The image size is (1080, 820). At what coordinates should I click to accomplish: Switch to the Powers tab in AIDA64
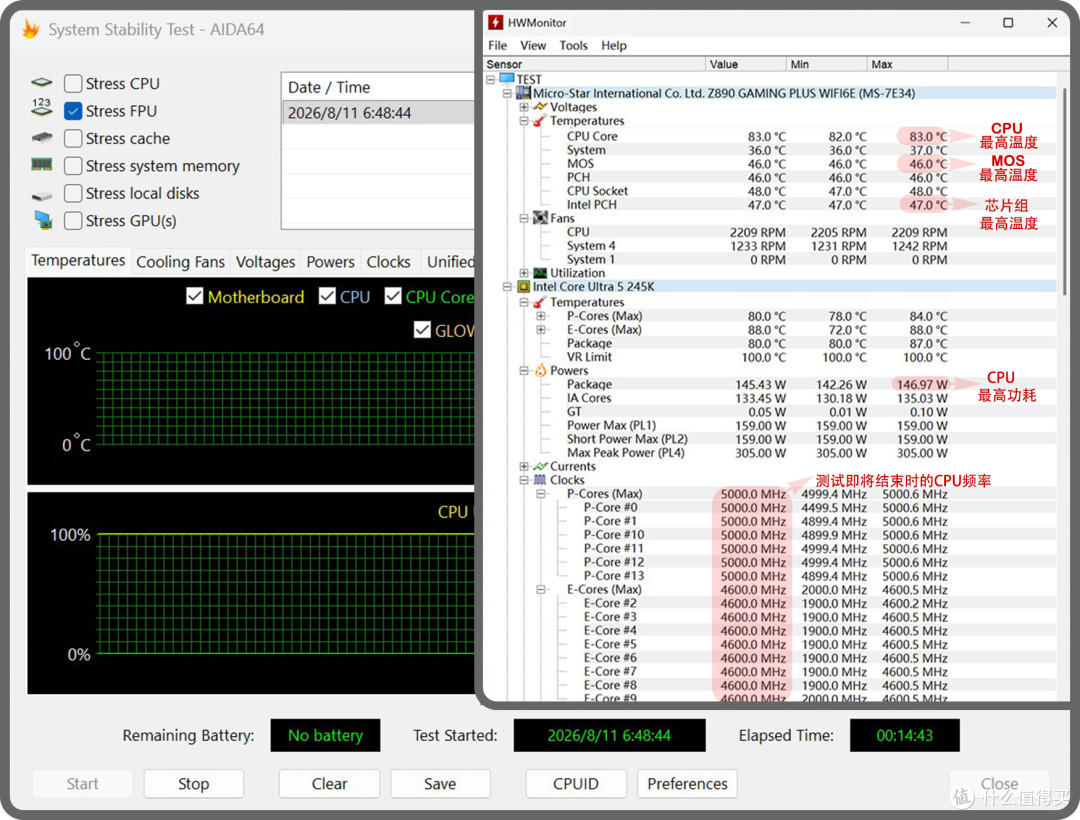tap(331, 262)
